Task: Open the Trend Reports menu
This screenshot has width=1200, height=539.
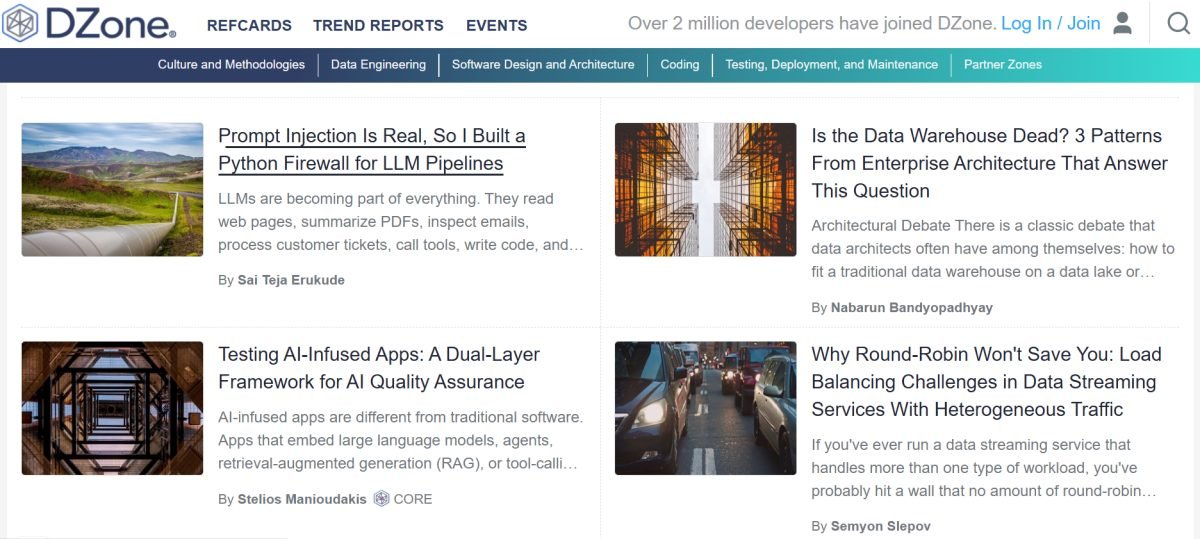Action: coord(378,25)
